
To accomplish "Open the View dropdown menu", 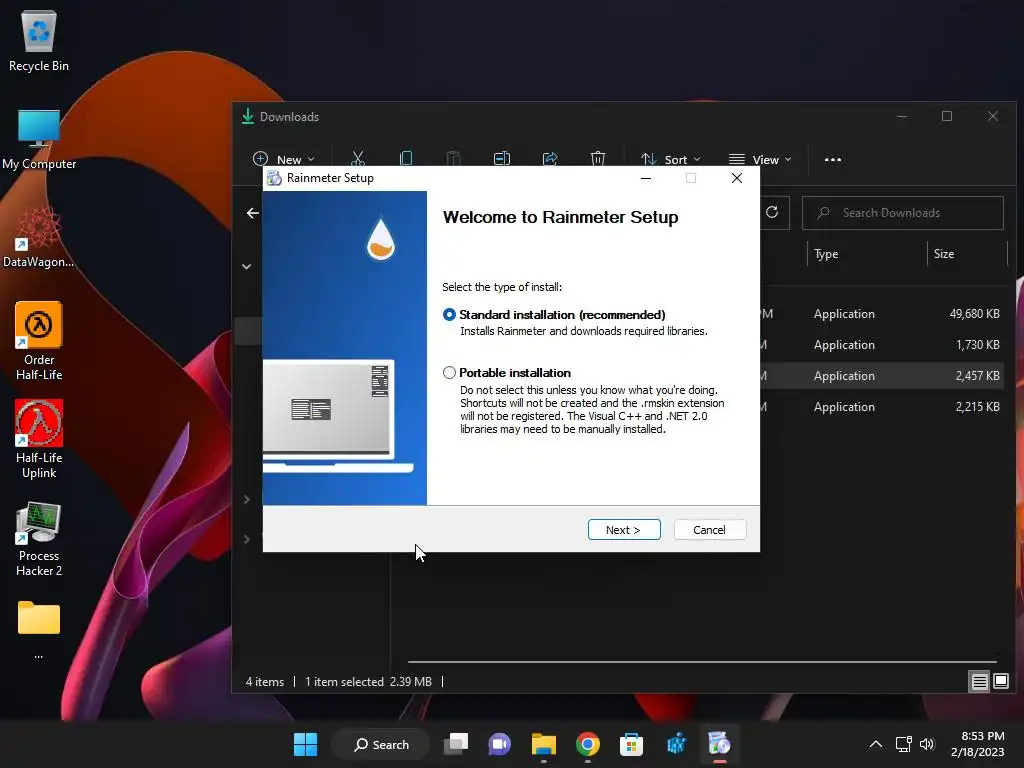I will [x=760, y=159].
